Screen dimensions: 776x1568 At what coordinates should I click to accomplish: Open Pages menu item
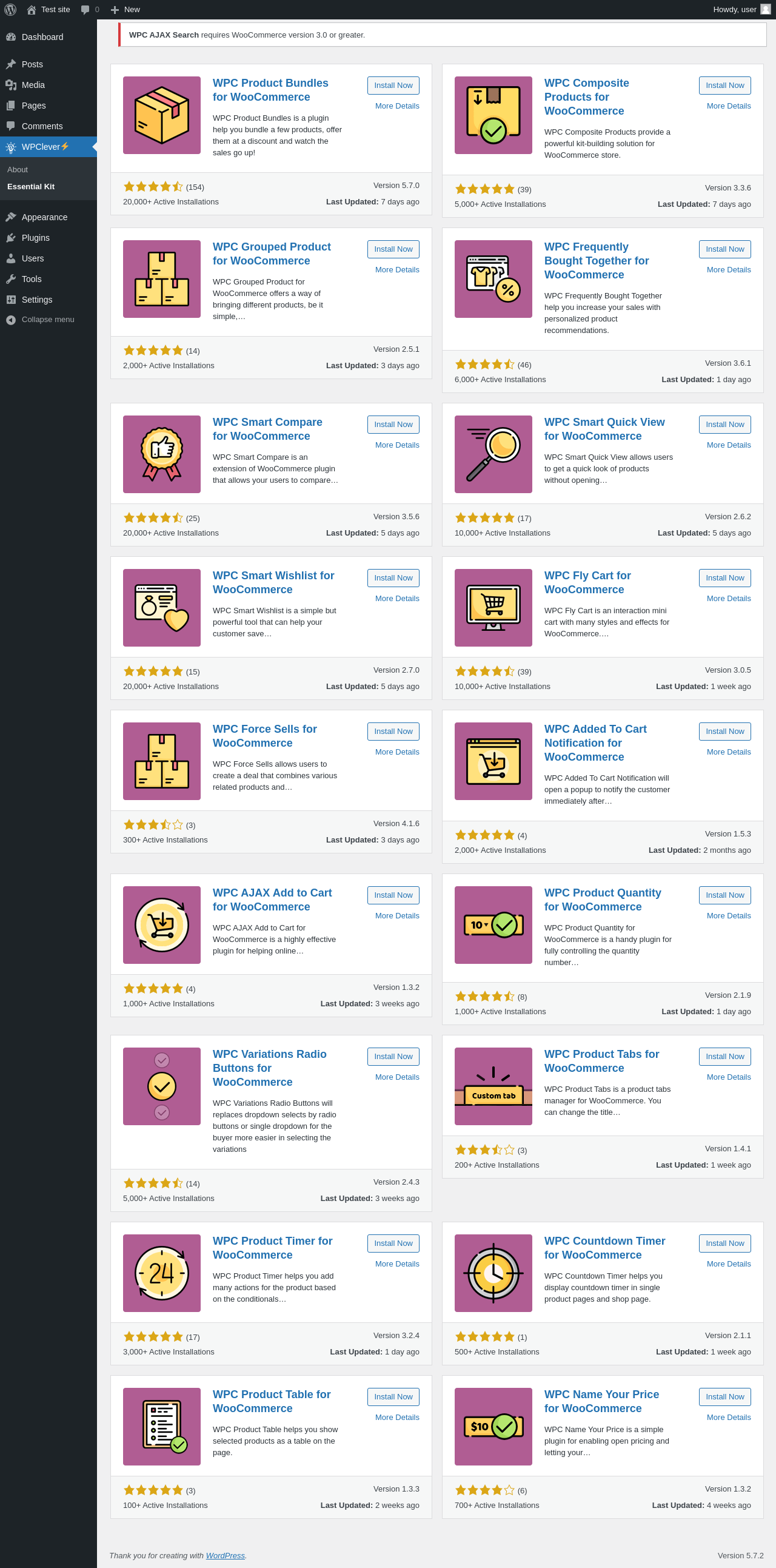[x=48, y=106]
